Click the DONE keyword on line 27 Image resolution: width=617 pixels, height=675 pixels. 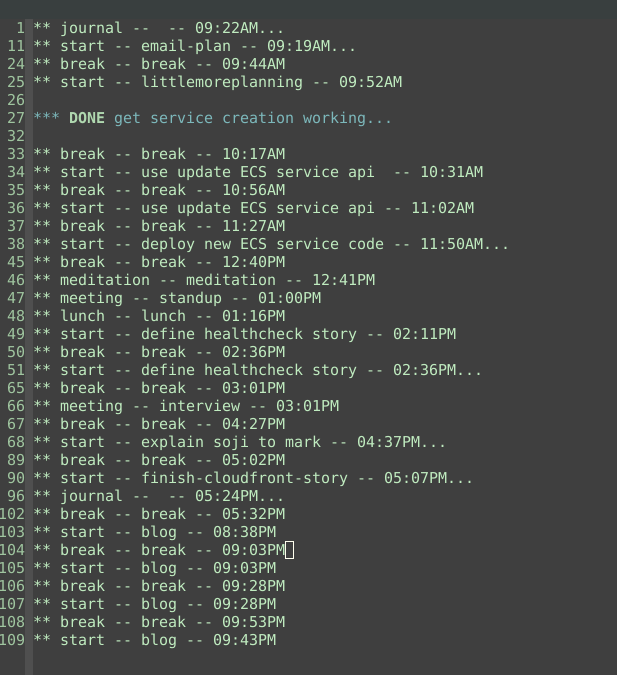(x=87, y=118)
